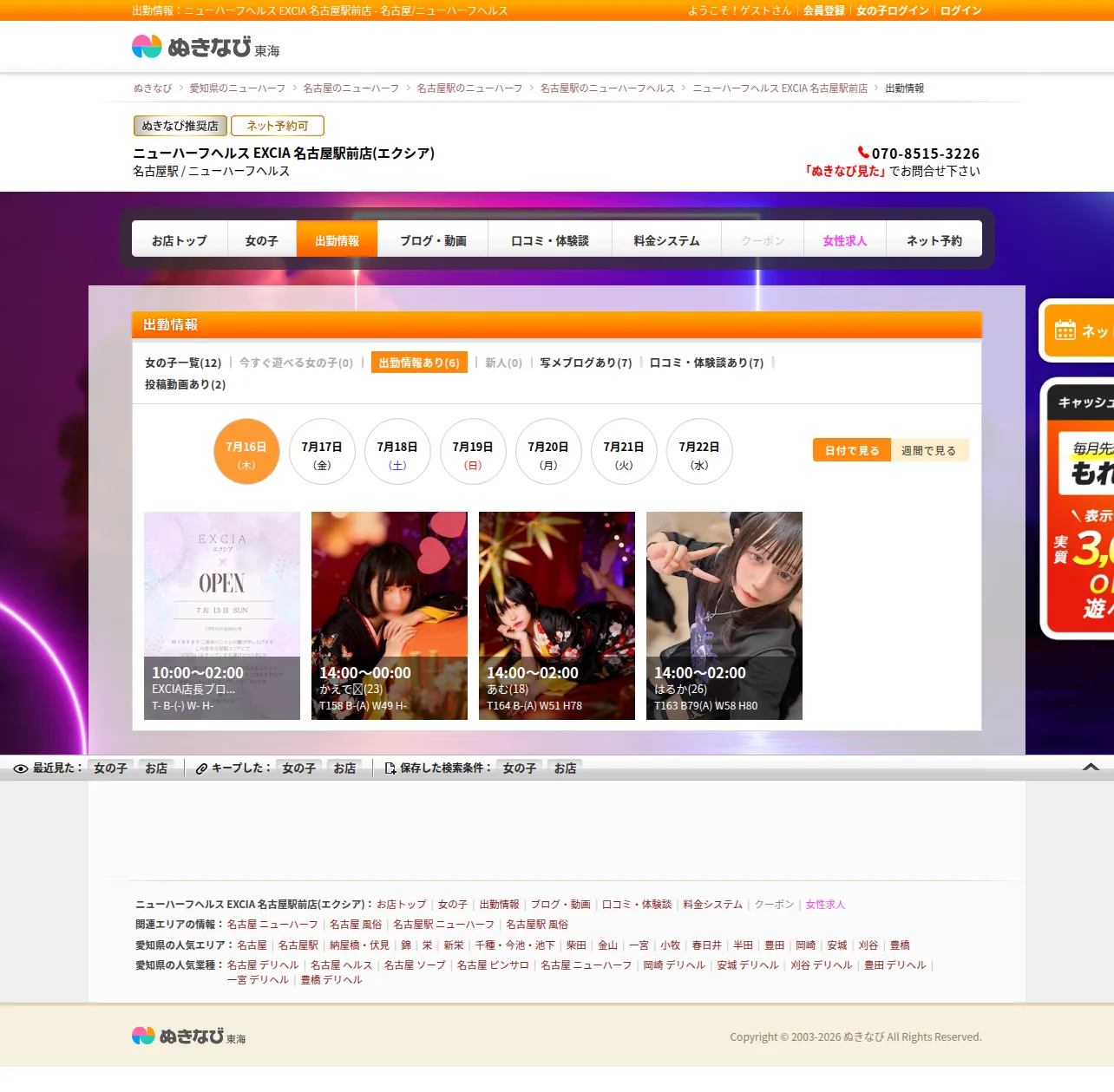
Task: Open 保存した検索条件 お店
Action: click(x=565, y=768)
